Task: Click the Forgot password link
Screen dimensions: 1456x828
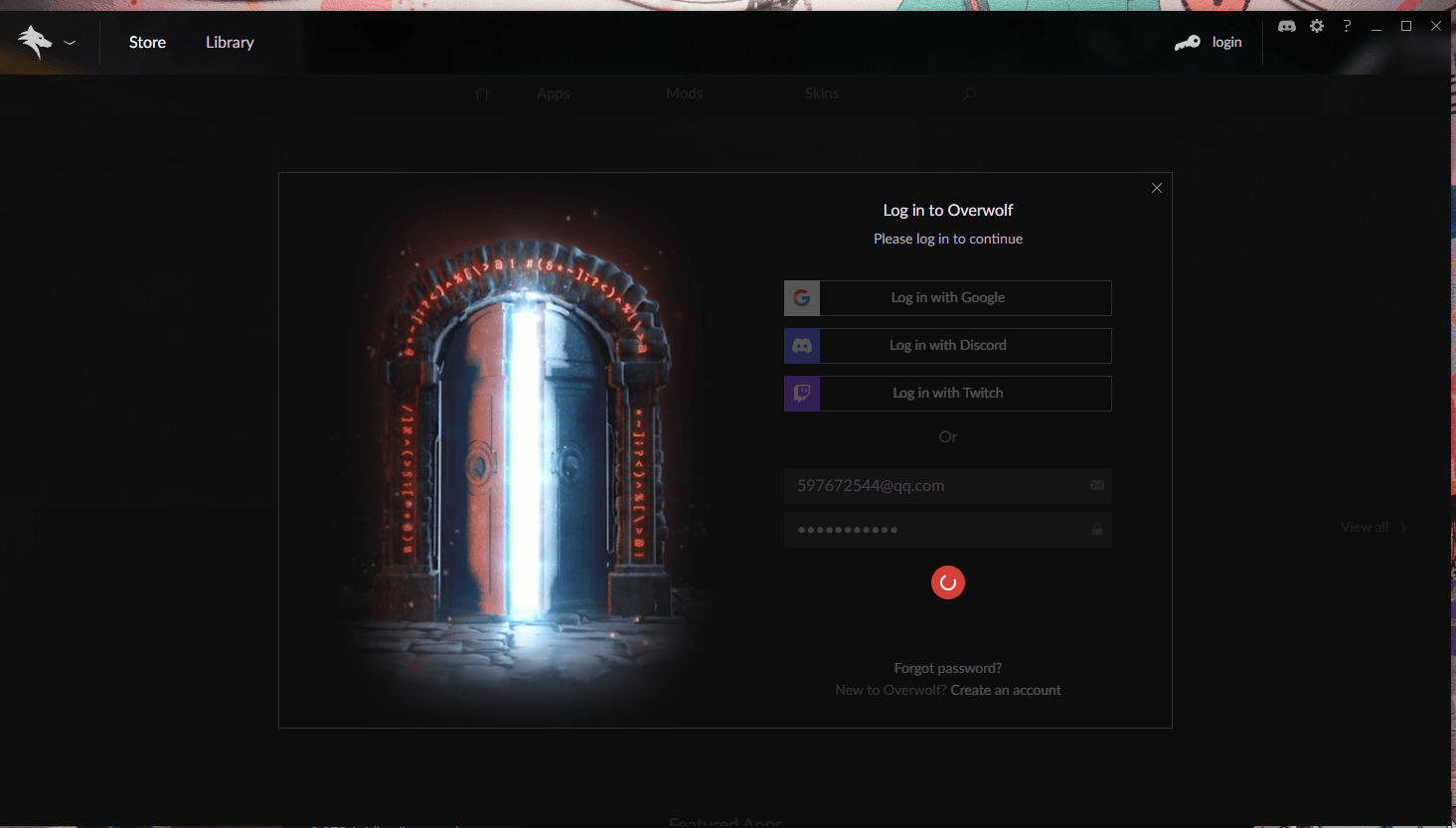Action: 947,668
